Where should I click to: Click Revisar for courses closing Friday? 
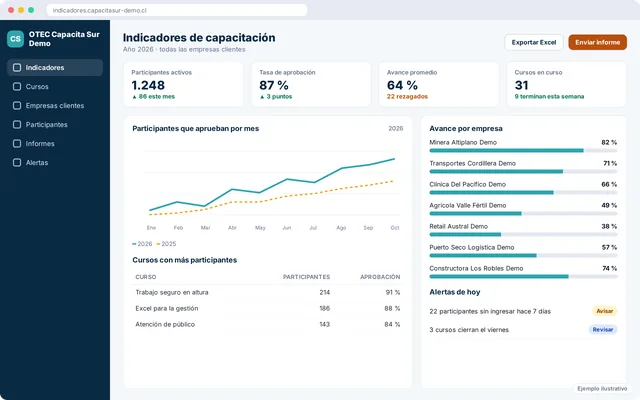click(603, 329)
